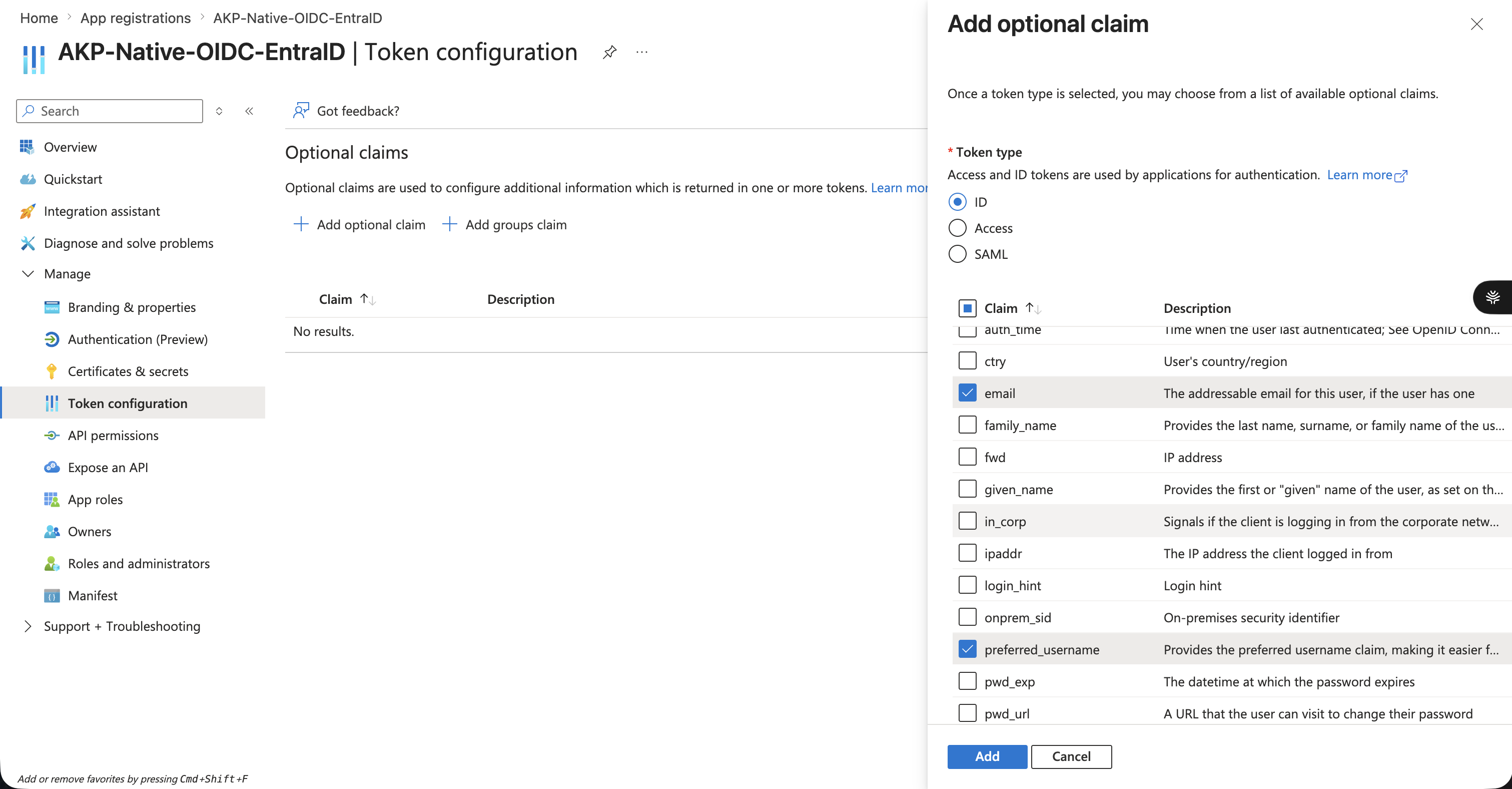Click the Overview grid icon
This screenshot has height=789, width=1512.
(x=27, y=147)
